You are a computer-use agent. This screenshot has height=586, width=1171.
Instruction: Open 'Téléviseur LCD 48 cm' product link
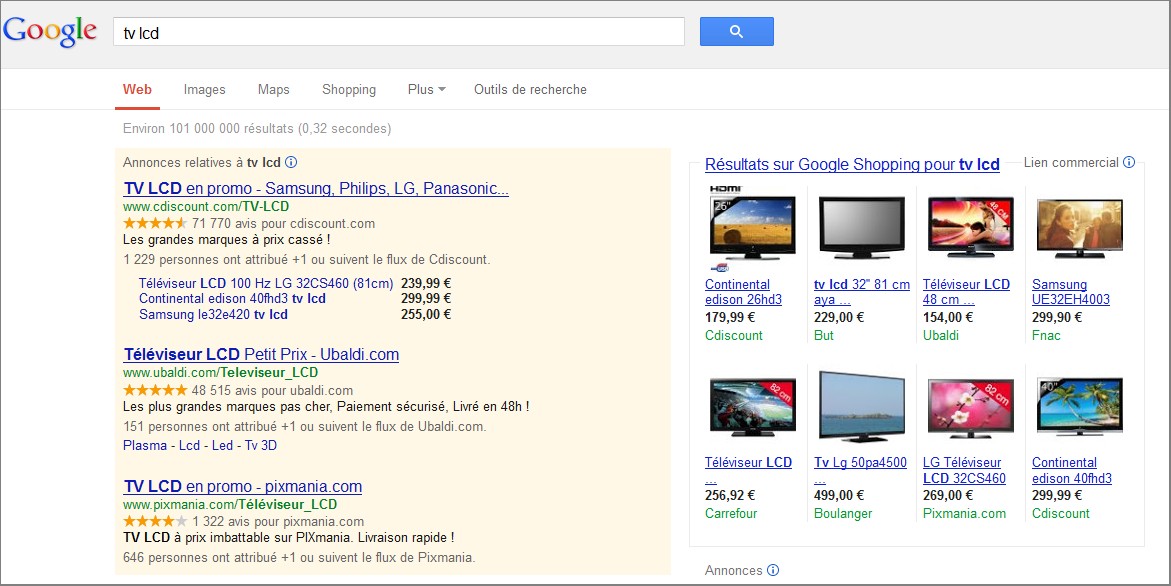[x=966, y=292]
